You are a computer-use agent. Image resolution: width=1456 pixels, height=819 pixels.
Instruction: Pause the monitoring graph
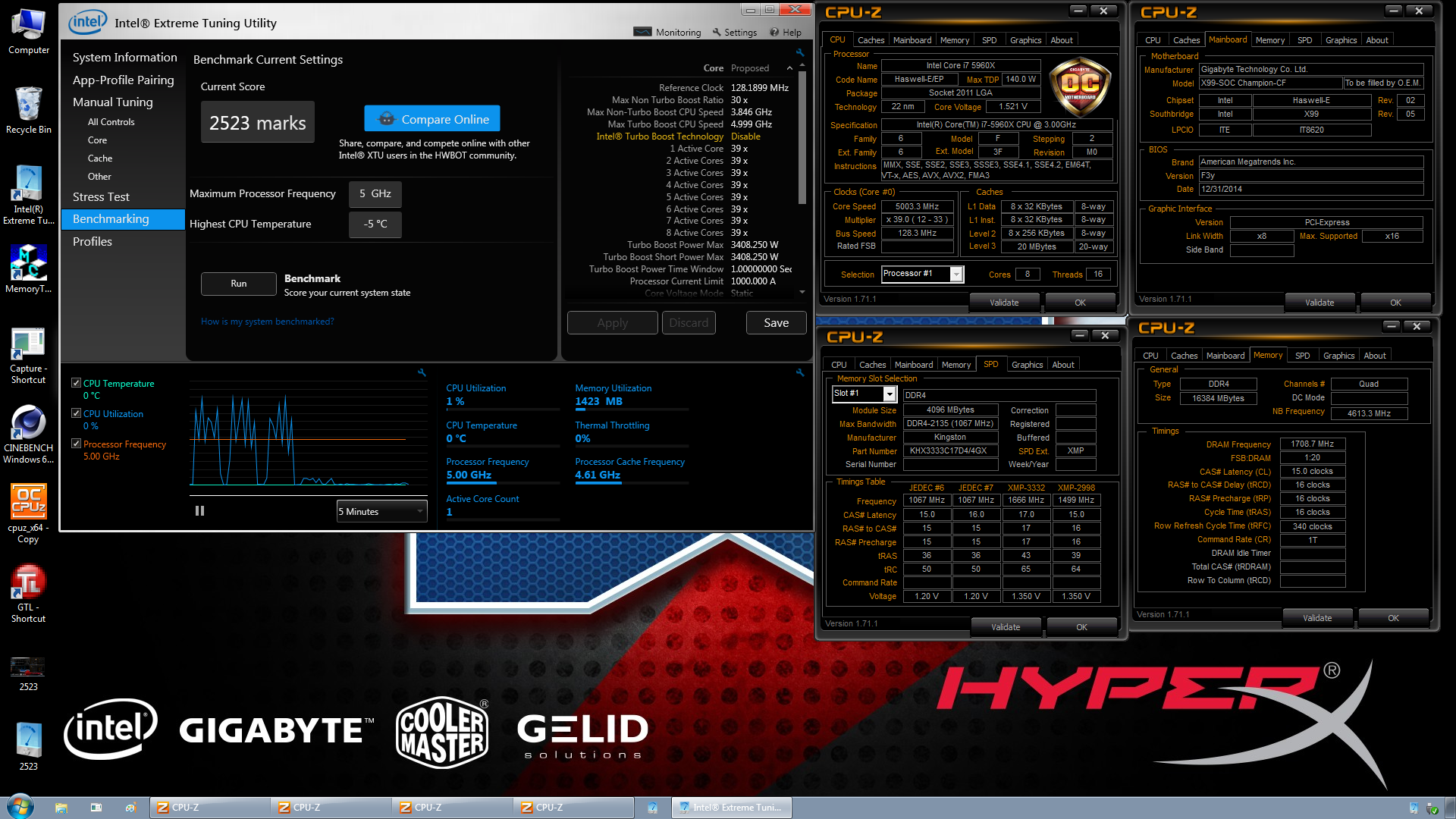tap(199, 511)
